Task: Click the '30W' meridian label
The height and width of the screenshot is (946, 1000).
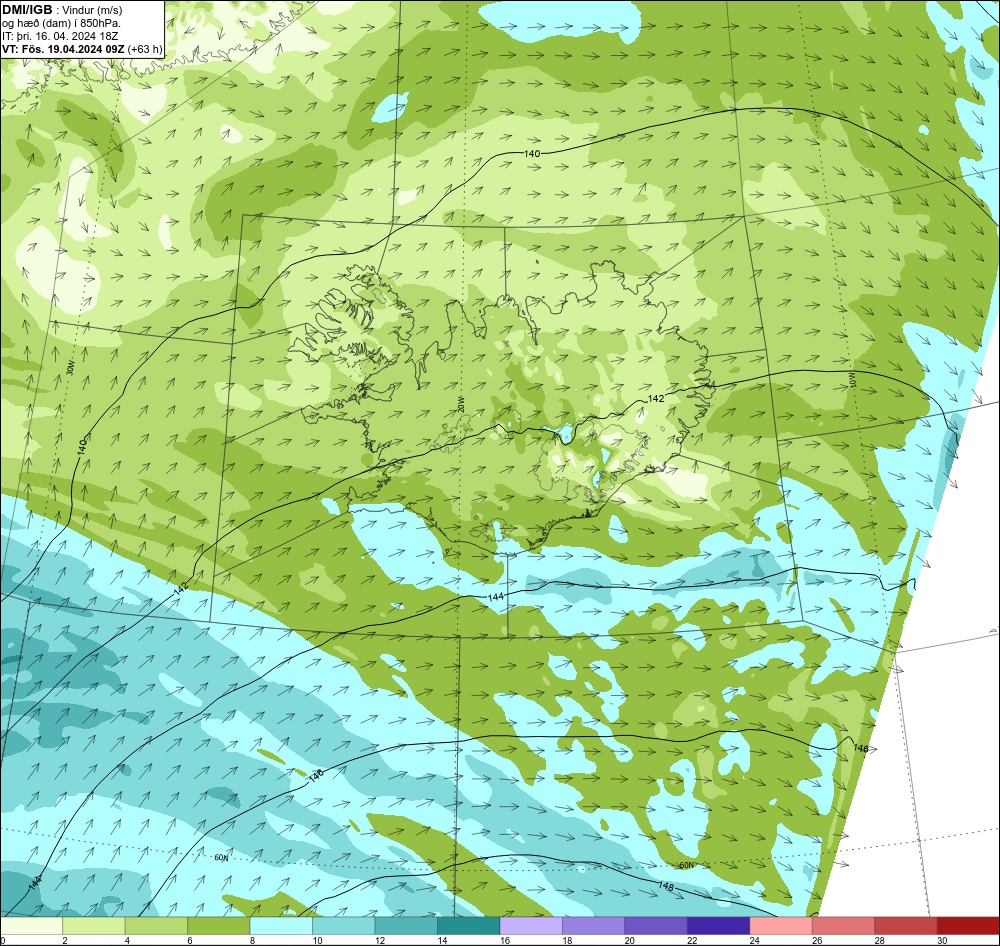Action: (x=70, y=368)
